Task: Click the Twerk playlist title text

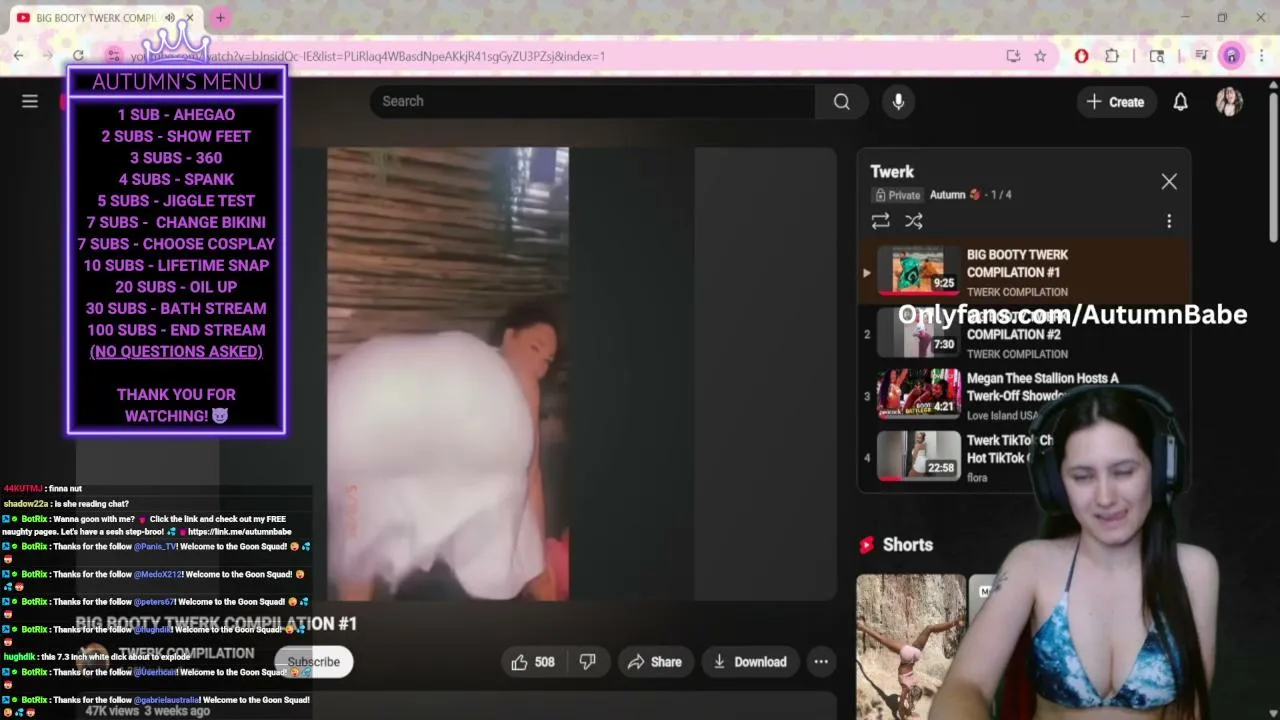Action: pyautogui.click(x=892, y=172)
